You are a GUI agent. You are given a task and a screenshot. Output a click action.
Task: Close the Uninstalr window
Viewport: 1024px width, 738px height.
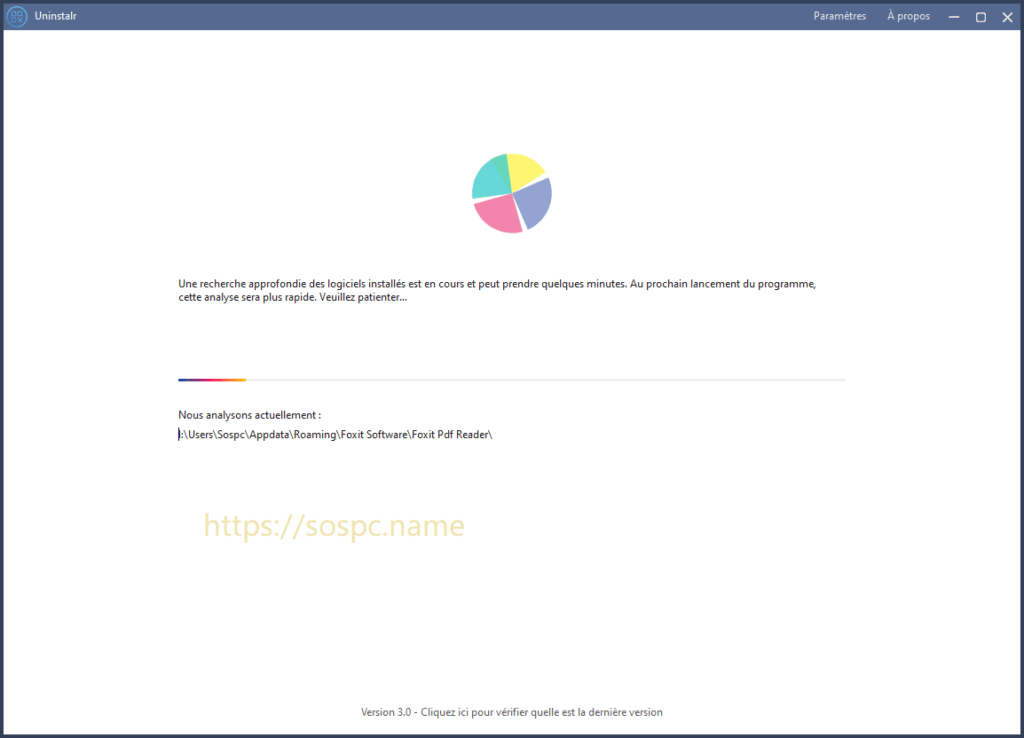(x=1007, y=17)
